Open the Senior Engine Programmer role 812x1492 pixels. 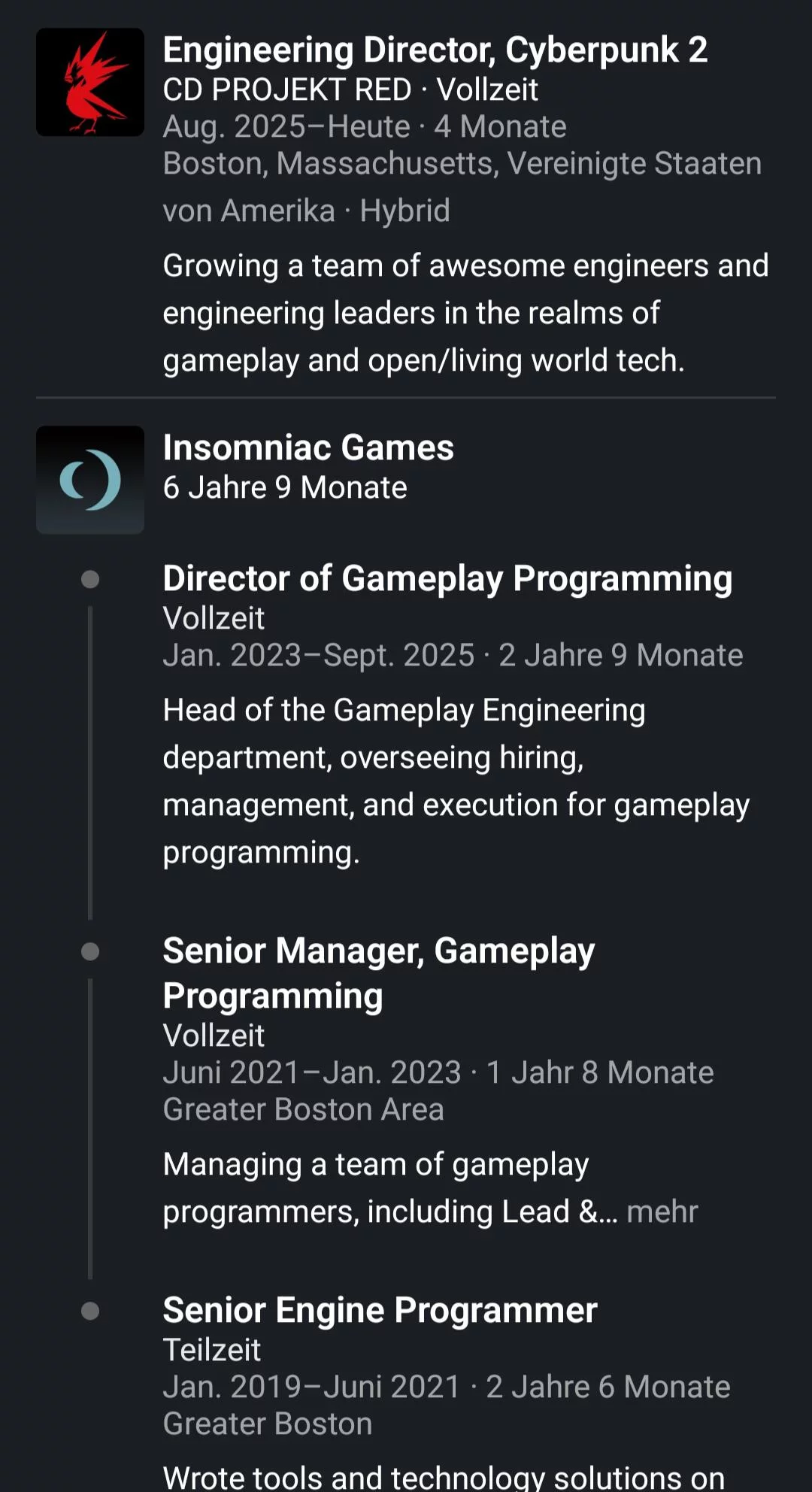point(380,1311)
